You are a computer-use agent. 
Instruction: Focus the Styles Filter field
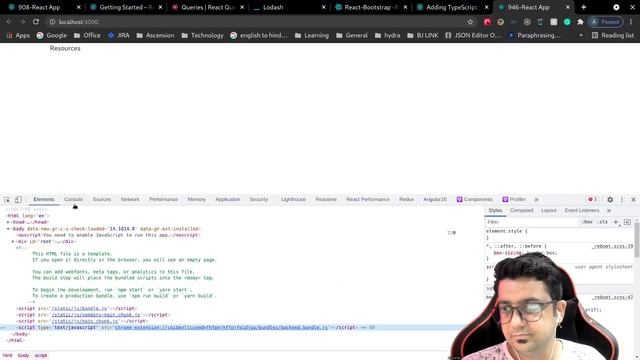[531, 222]
